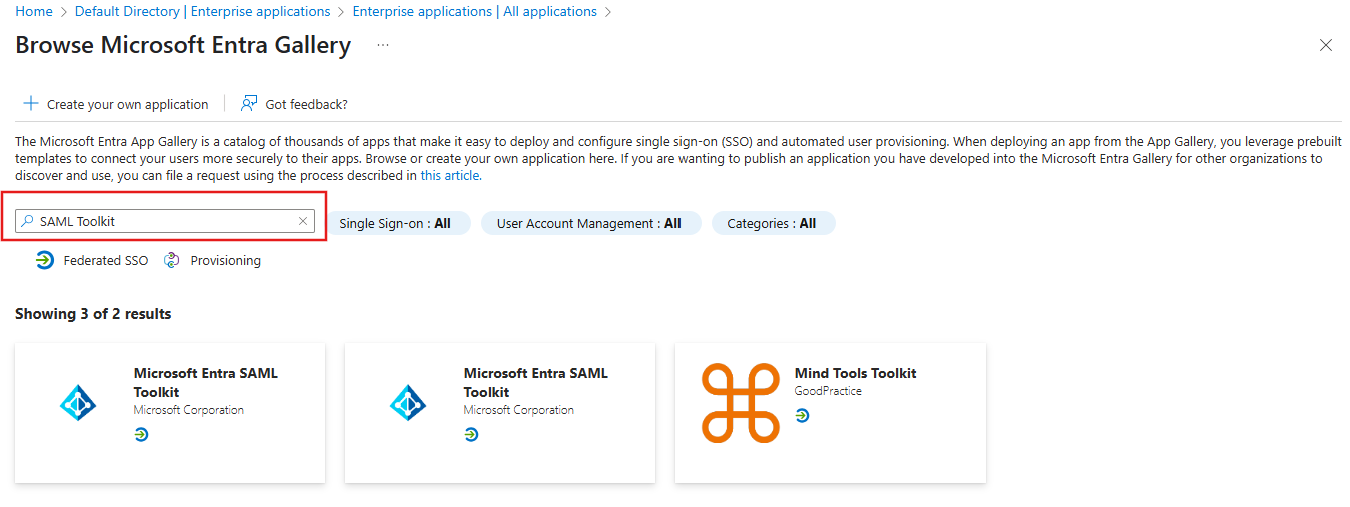The width and height of the screenshot is (1350, 507).
Task: Go to Home in the breadcrumb
Action: click(x=34, y=12)
